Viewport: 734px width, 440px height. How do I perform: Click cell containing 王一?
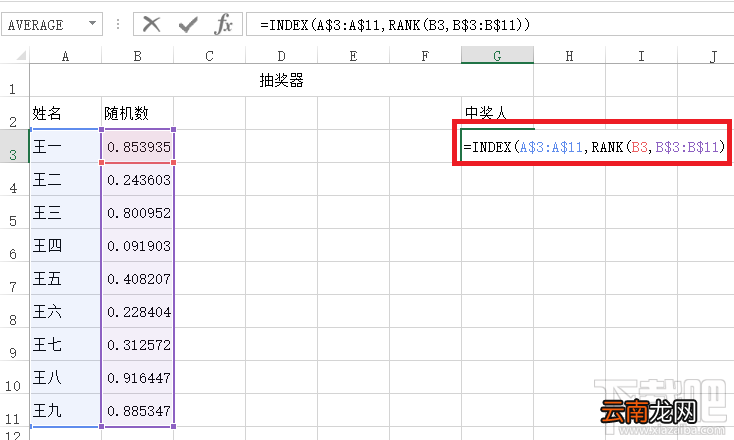click(65, 147)
